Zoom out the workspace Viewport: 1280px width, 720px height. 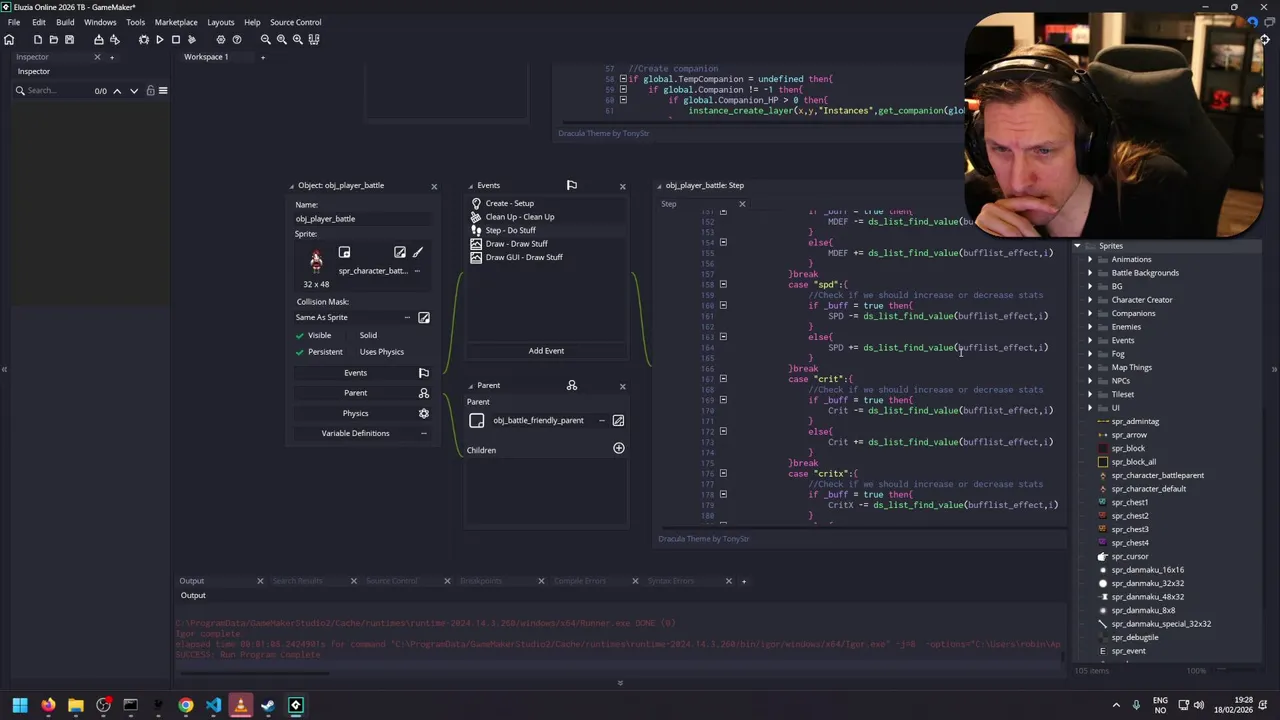(x=266, y=39)
